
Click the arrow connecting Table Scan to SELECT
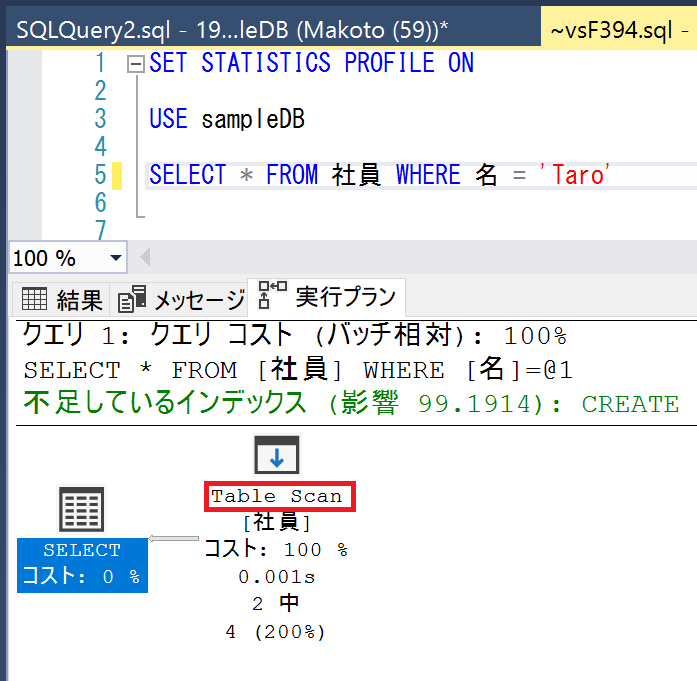click(x=173, y=538)
